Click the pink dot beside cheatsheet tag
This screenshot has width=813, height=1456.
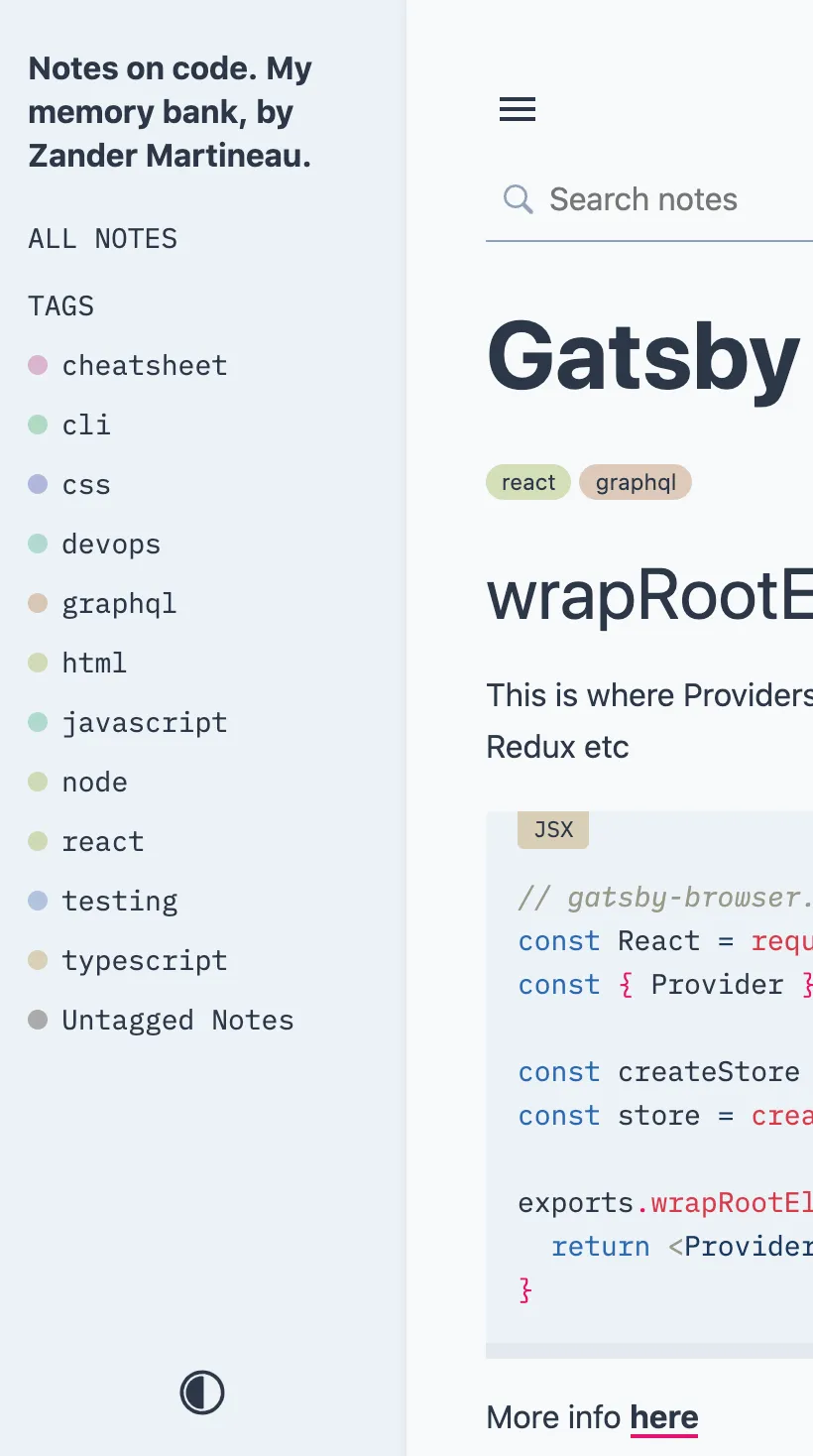coord(37,364)
